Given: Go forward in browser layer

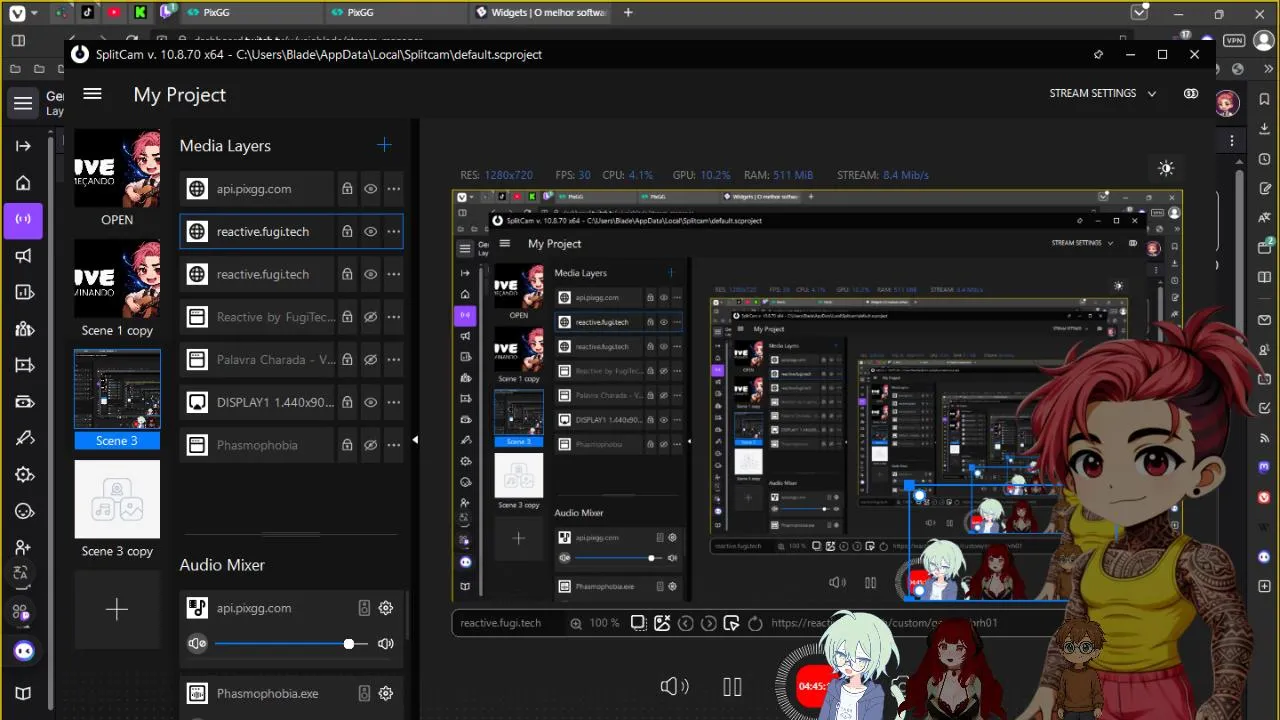Looking at the screenshot, I should [x=708, y=623].
